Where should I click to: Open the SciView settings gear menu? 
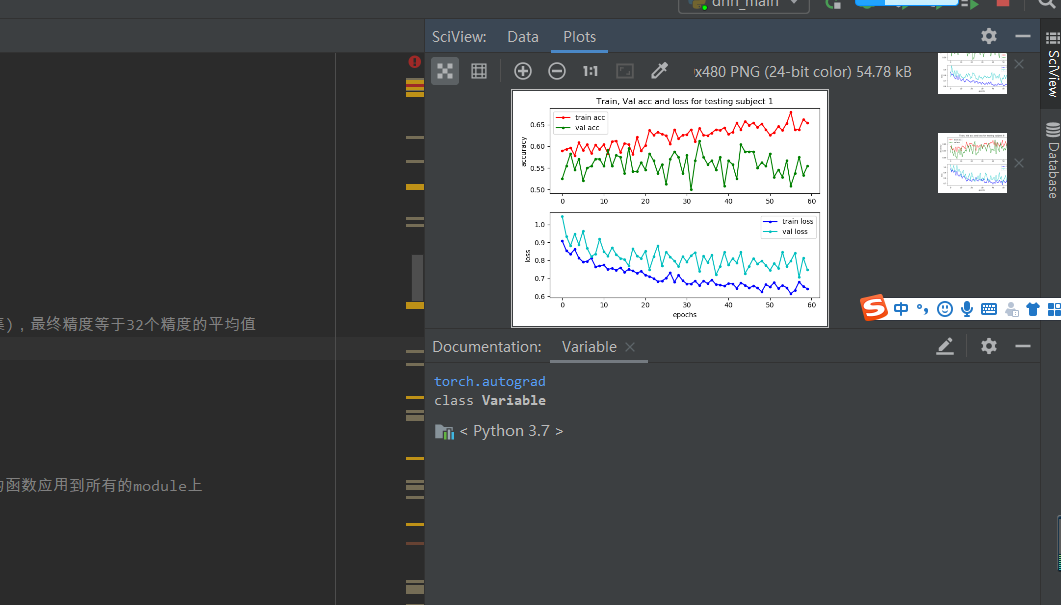coord(988,35)
